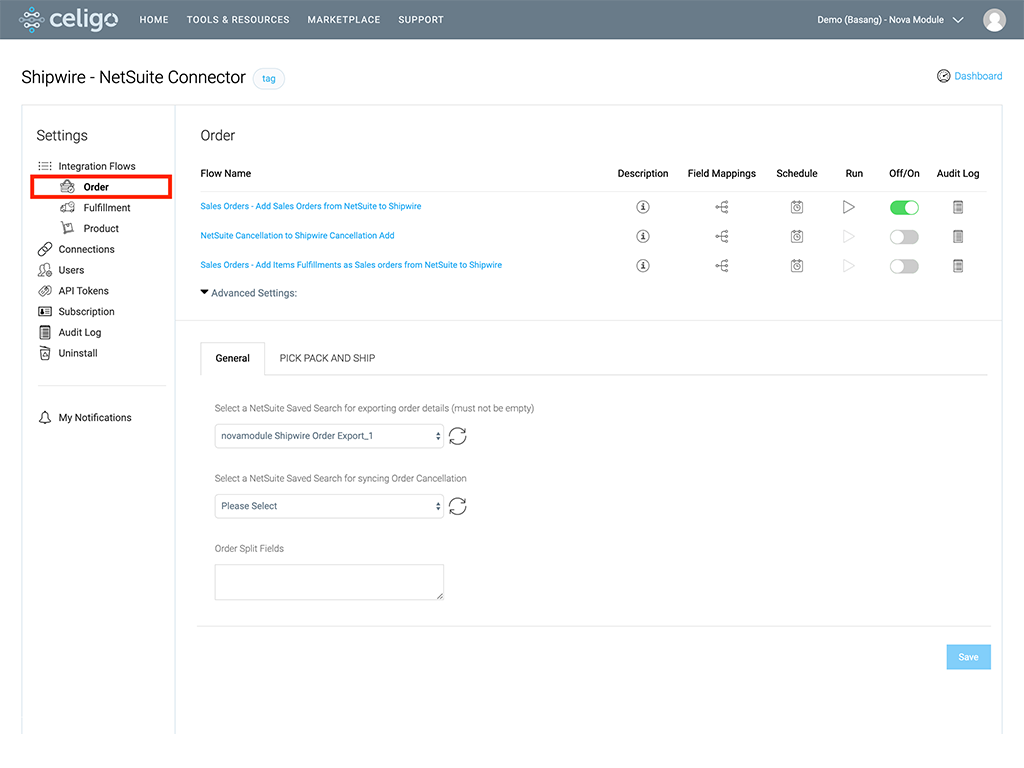Open description info for NetSuite Cancellation flow

click(x=643, y=236)
